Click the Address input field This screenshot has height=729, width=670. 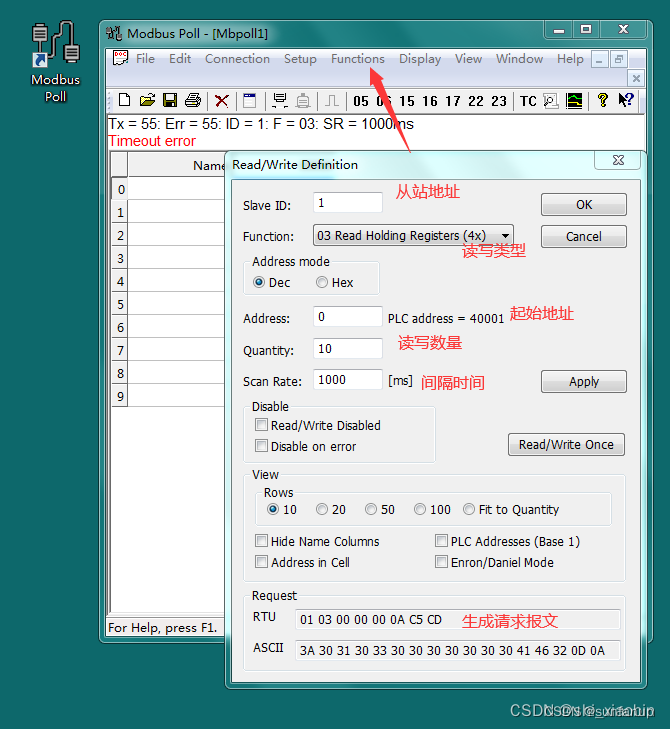coord(348,317)
